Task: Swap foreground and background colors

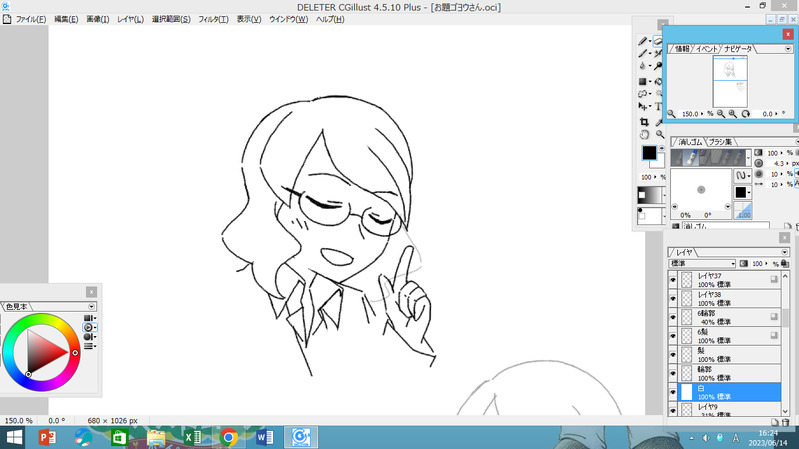Action: click(x=662, y=148)
